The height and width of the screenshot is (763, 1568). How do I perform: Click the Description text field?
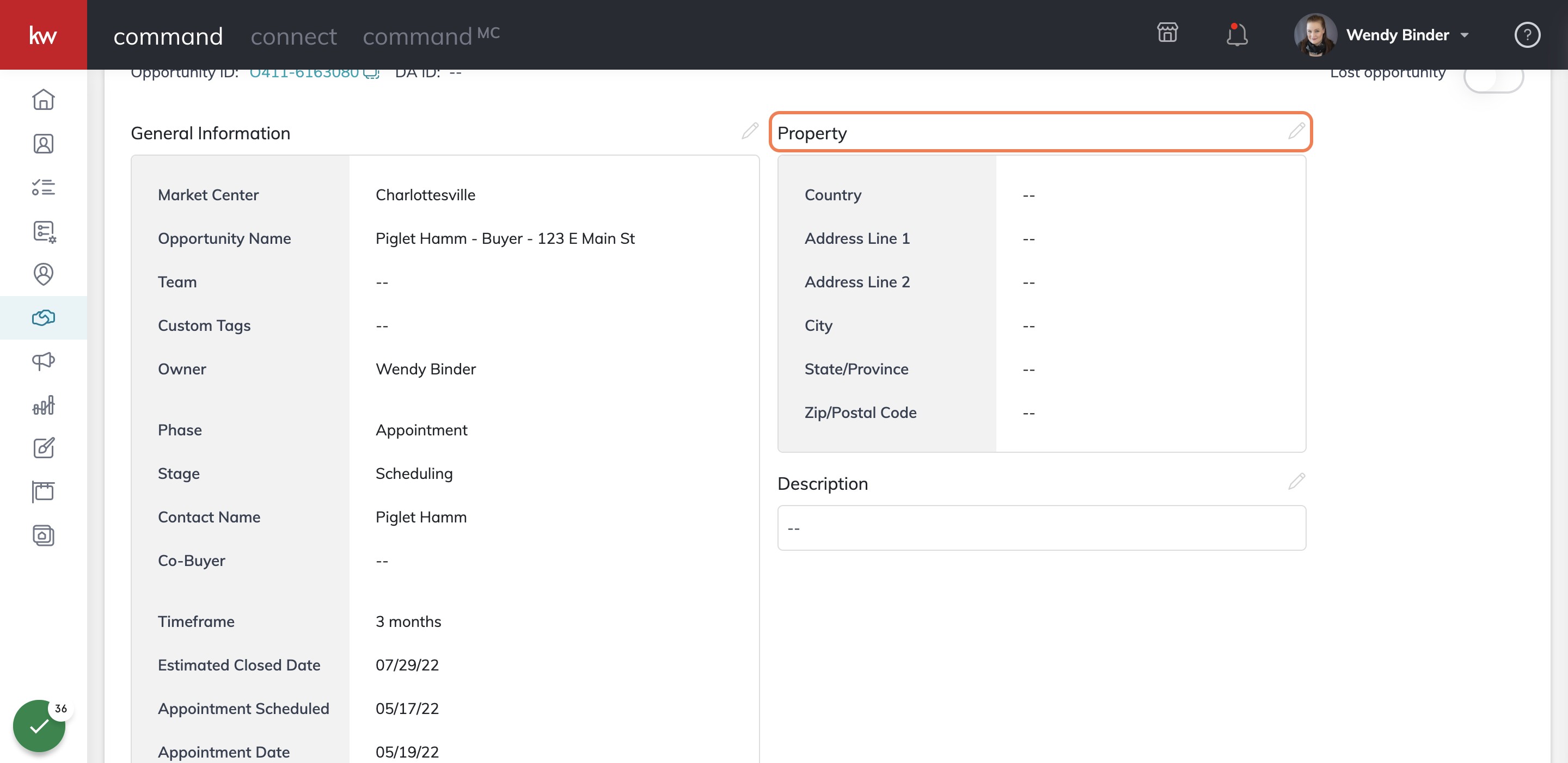(1042, 528)
